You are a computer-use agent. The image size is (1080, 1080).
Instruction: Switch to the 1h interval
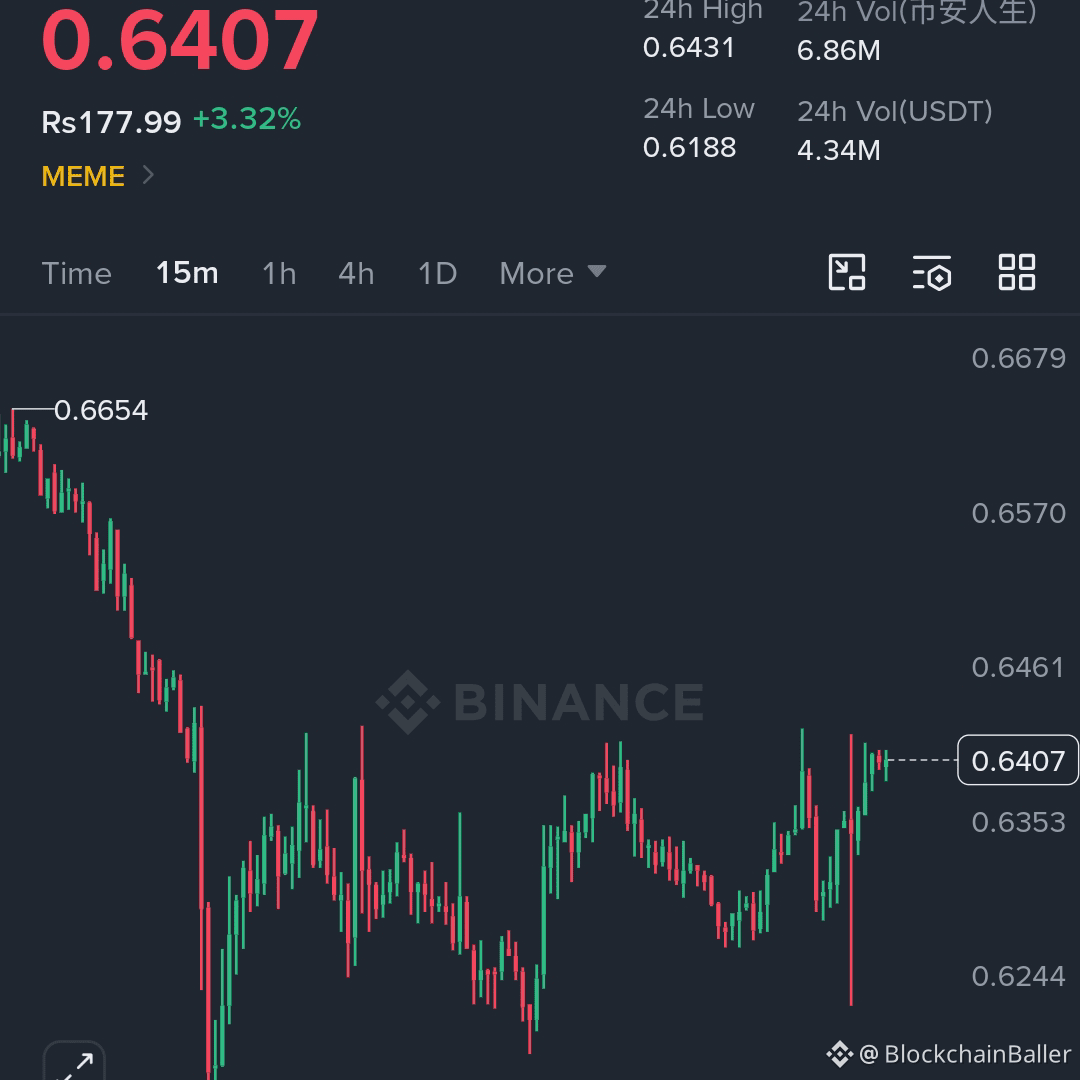point(279,273)
